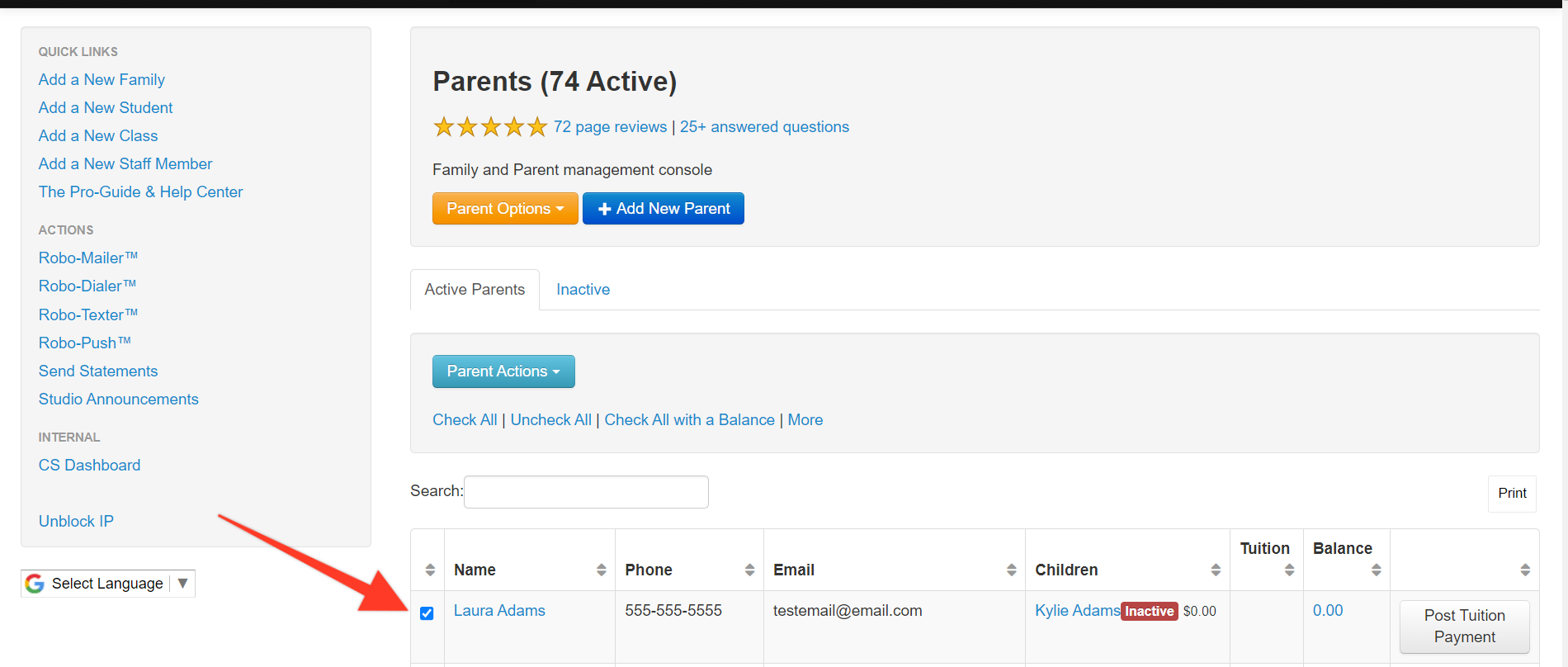Sort by the Email column arrows
1568x667 pixels.
tap(1012, 570)
